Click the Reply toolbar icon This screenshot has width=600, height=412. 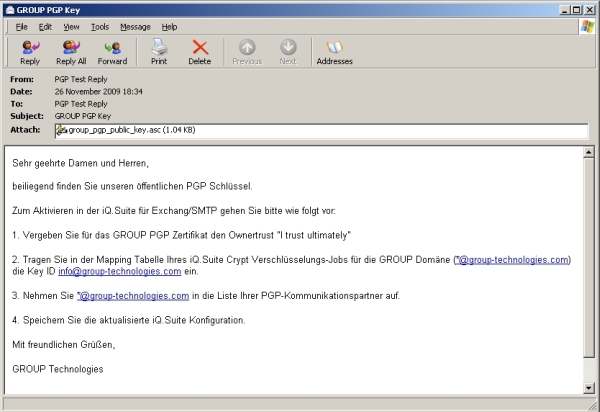[30, 51]
